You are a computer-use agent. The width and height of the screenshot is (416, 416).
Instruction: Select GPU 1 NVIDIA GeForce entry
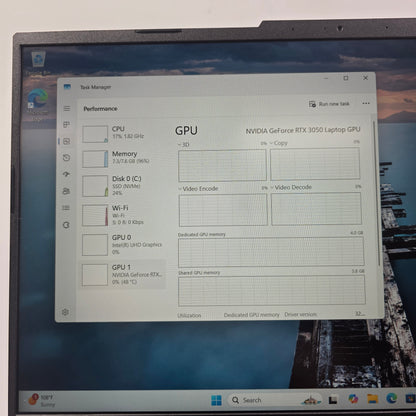122,275
